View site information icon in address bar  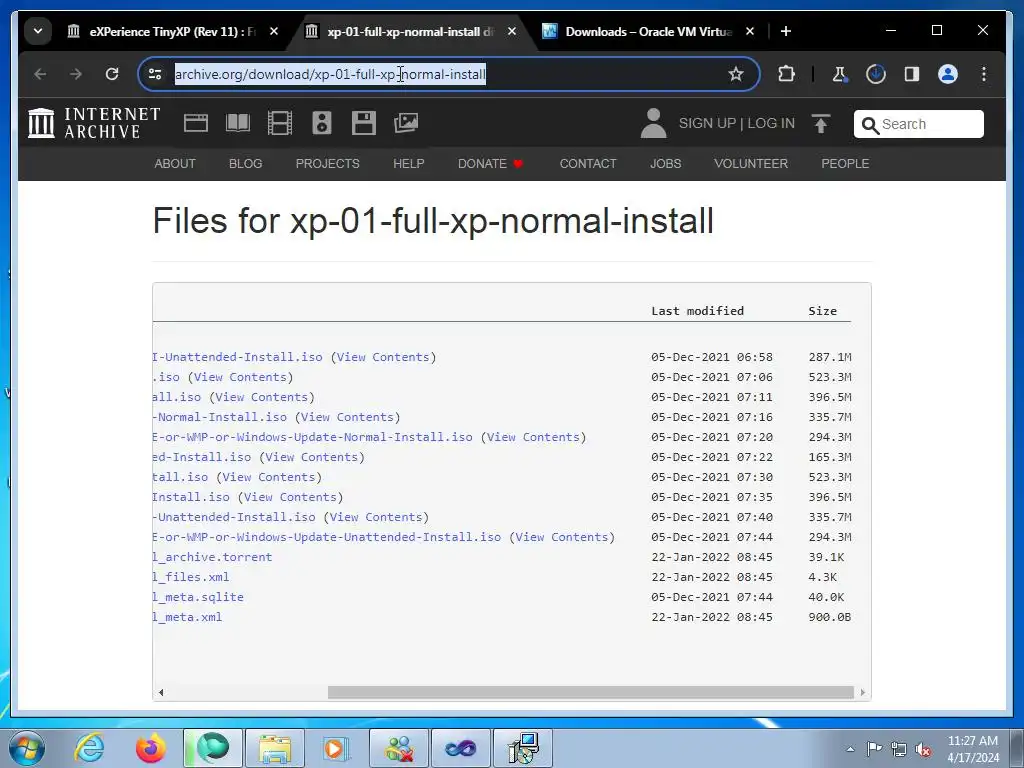[x=155, y=74]
